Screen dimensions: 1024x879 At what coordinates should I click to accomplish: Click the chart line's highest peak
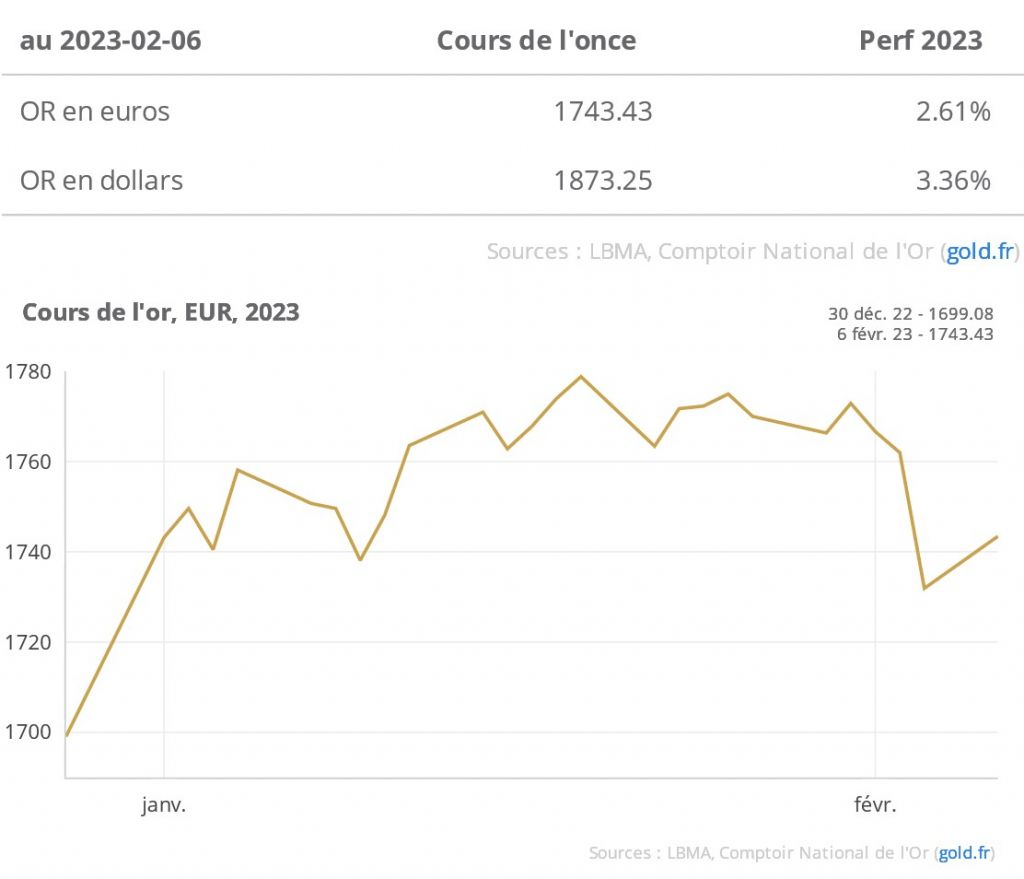(581, 377)
